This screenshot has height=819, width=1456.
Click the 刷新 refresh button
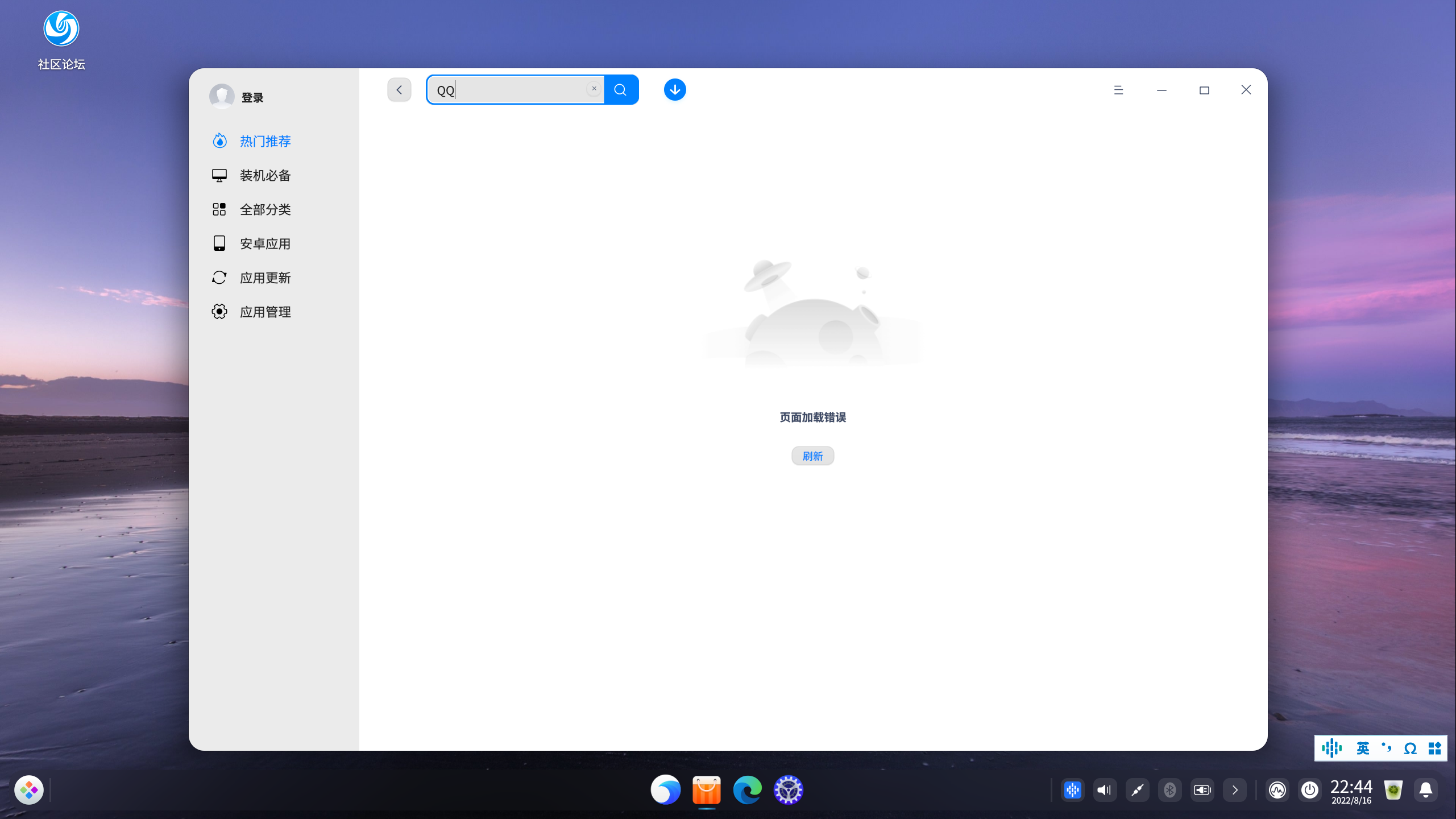point(812,456)
